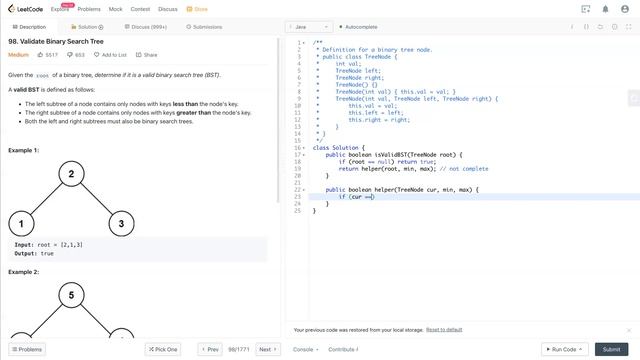Viewport: 640px width, 360px height.
Task: Click the 98/1771 problem counter
Action: (238, 349)
